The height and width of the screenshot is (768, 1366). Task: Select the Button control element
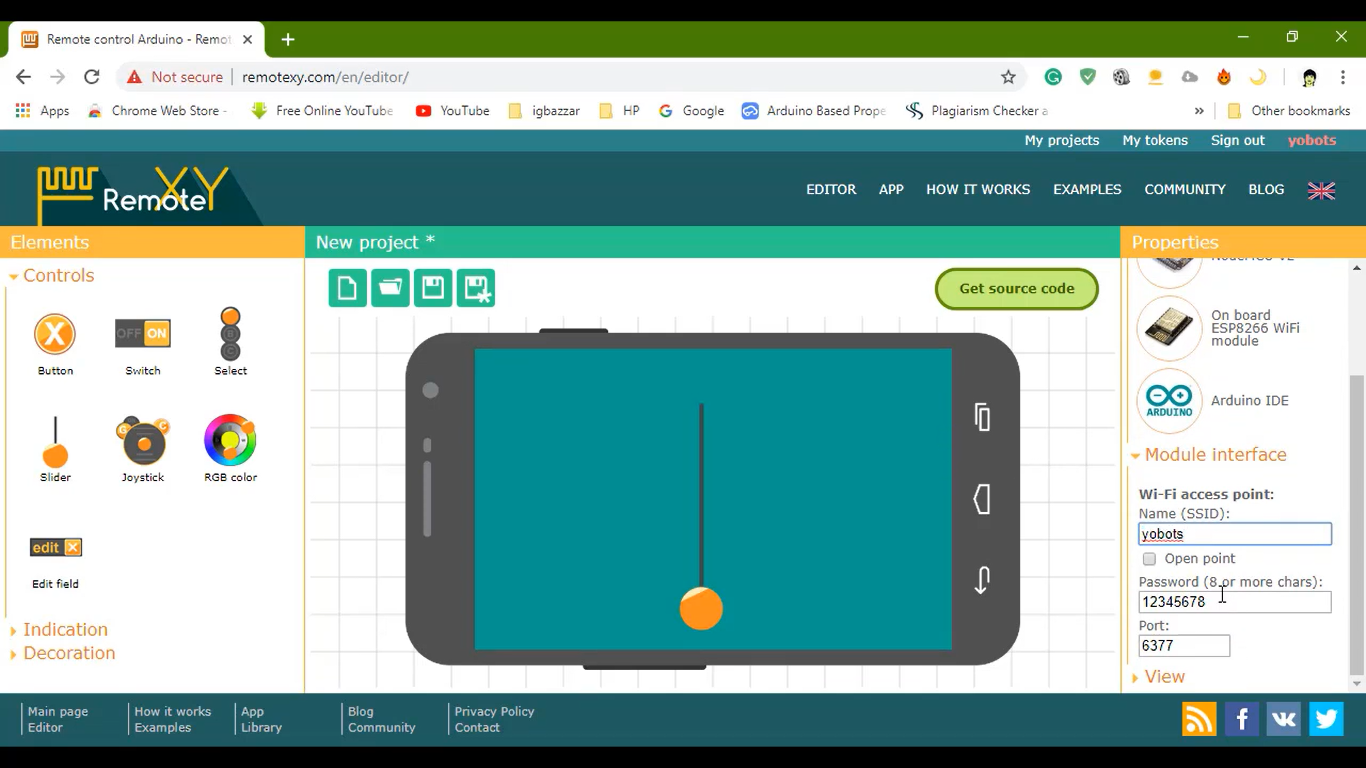click(x=54, y=335)
